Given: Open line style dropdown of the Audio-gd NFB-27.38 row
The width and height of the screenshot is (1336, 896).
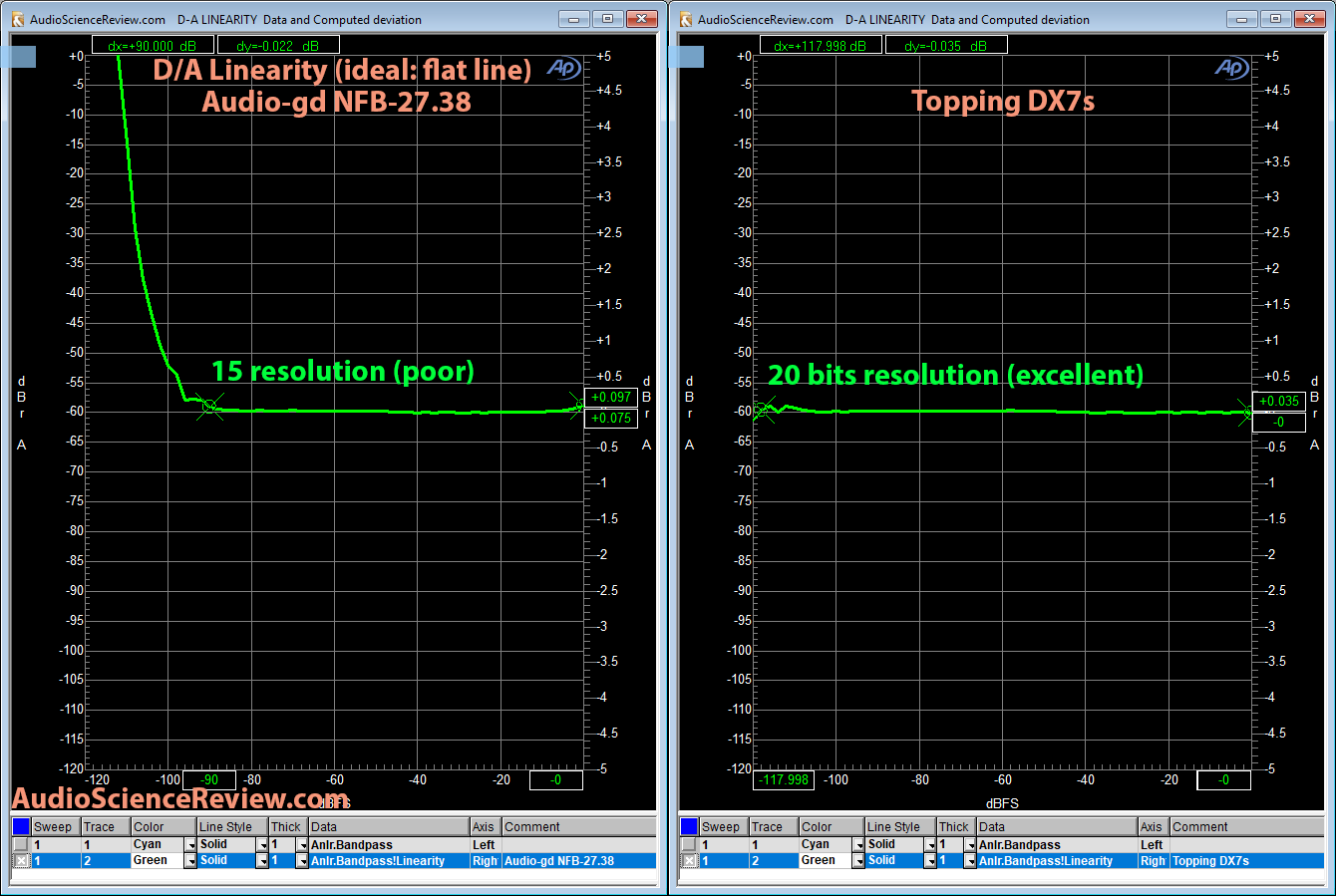Looking at the screenshot, I should coord(262,861).
